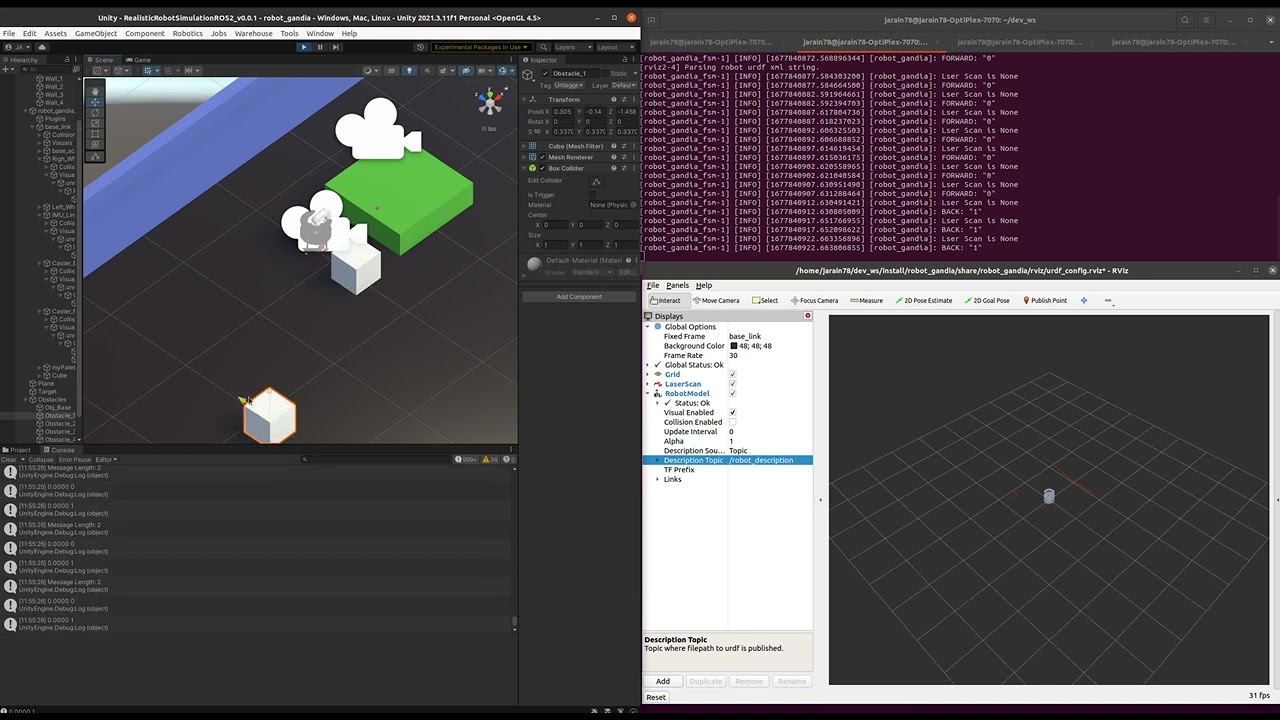Collapse the RobotModel display in RViz
The height and width of the screenshot is (720, 1280).
(x=648, y=393)
